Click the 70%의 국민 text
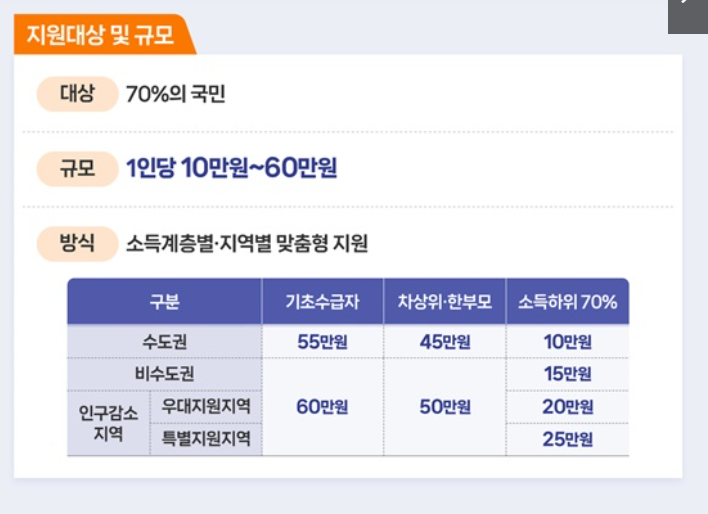This screenshot has height=514, width=708. (x=176, y=94)
